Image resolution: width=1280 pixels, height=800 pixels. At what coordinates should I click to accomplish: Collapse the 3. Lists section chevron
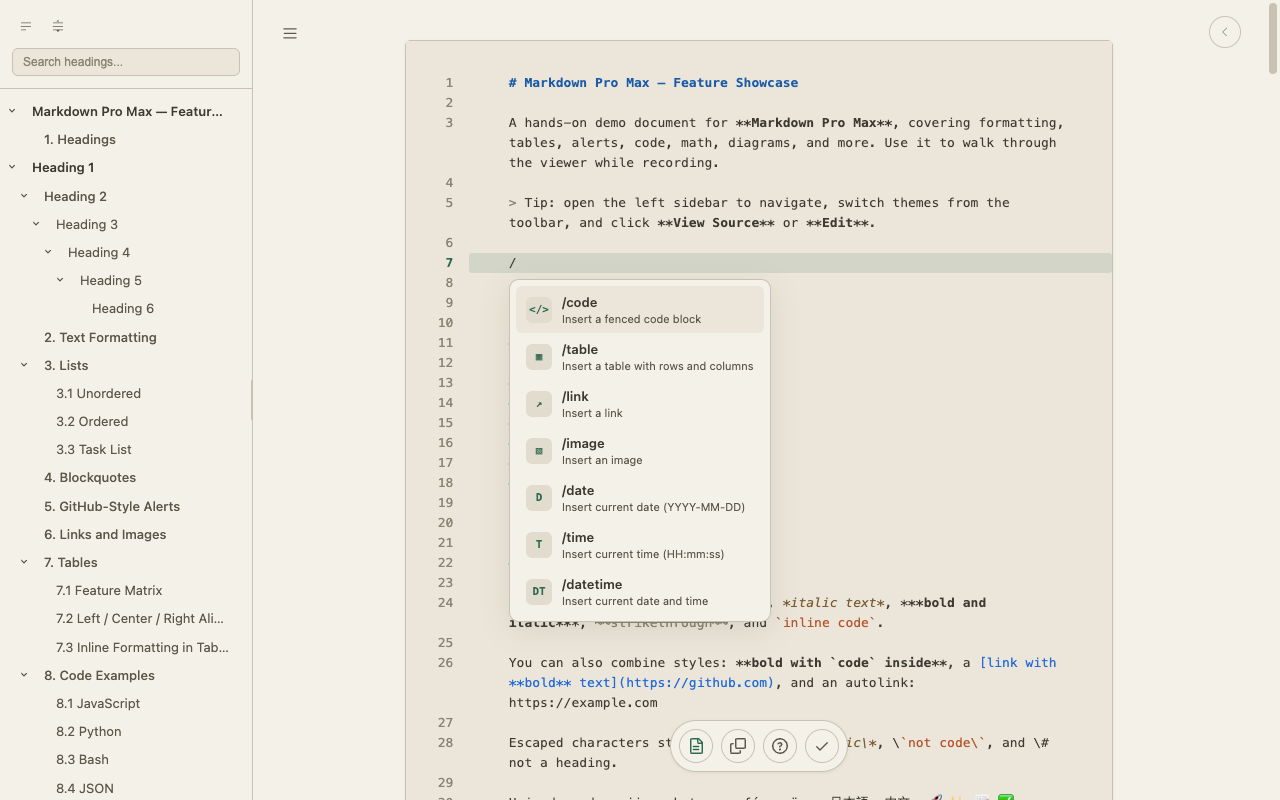(24, 365)
